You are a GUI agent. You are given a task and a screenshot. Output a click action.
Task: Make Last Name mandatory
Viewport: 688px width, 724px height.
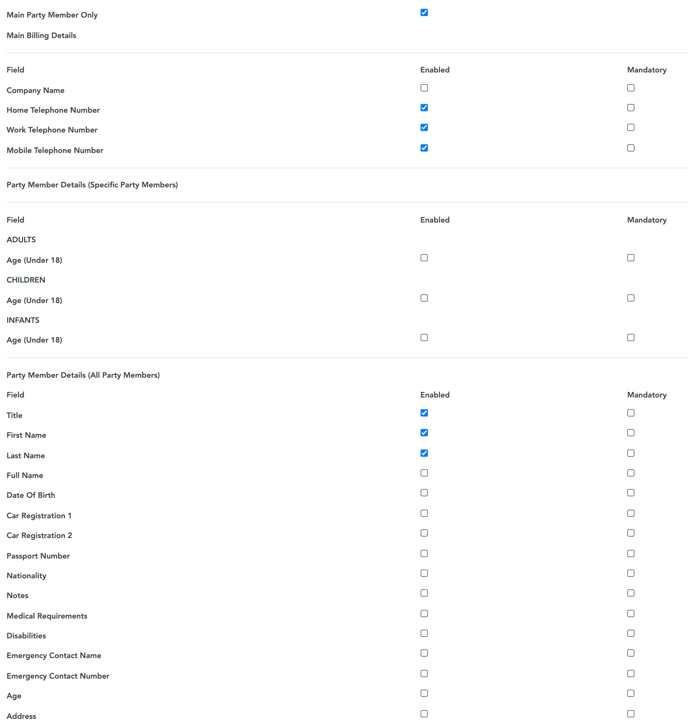(631, 453)
